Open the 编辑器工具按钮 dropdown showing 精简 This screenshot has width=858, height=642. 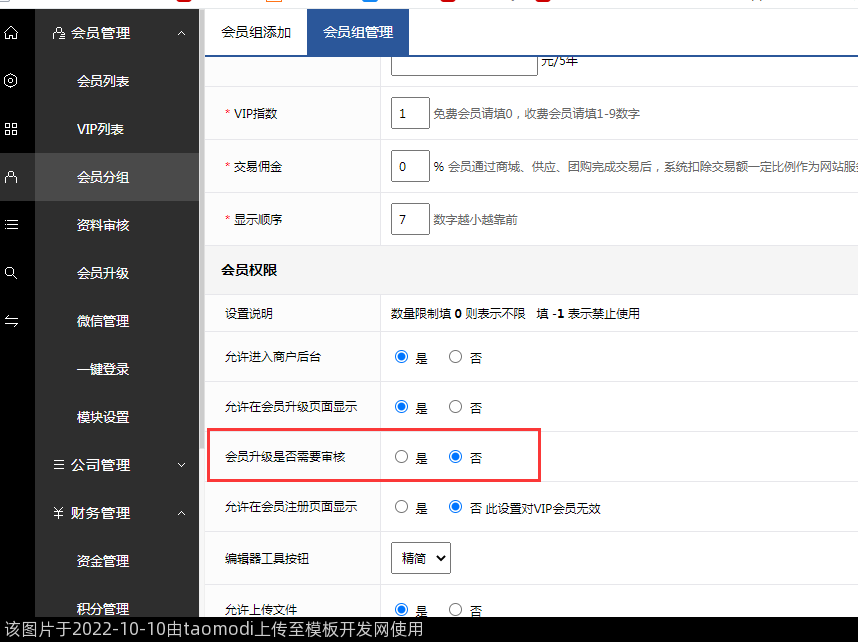[420, 558]
